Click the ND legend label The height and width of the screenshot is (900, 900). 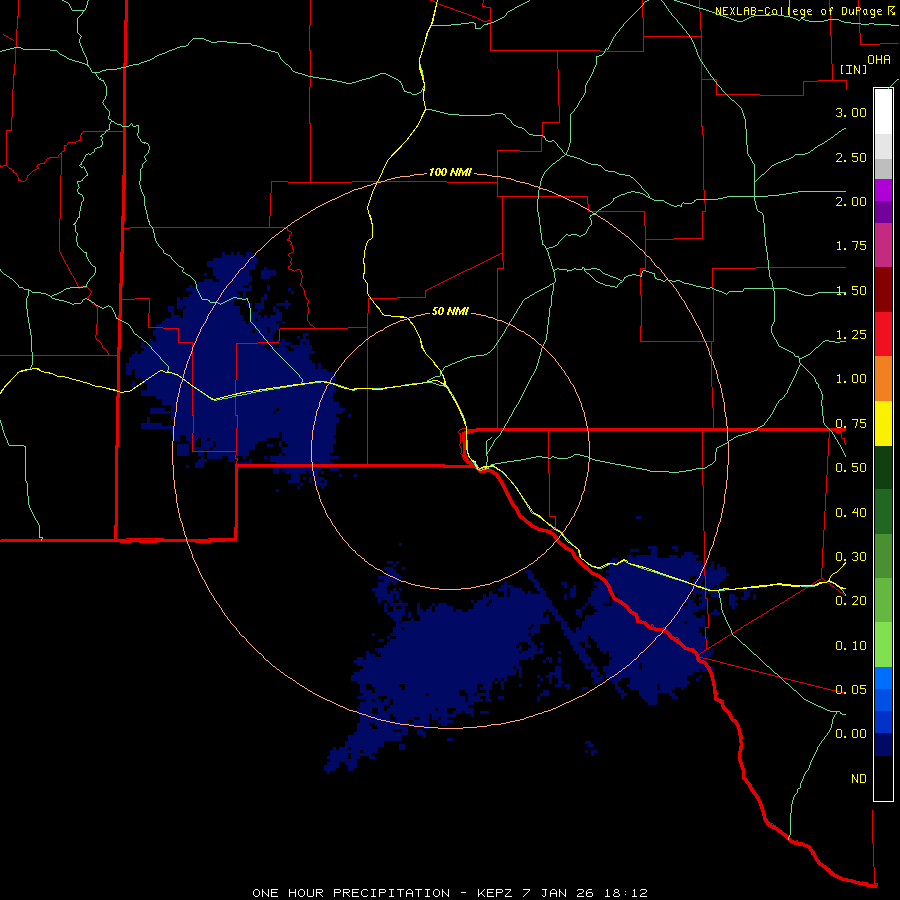pyautogui.click(x=859, y=779)
